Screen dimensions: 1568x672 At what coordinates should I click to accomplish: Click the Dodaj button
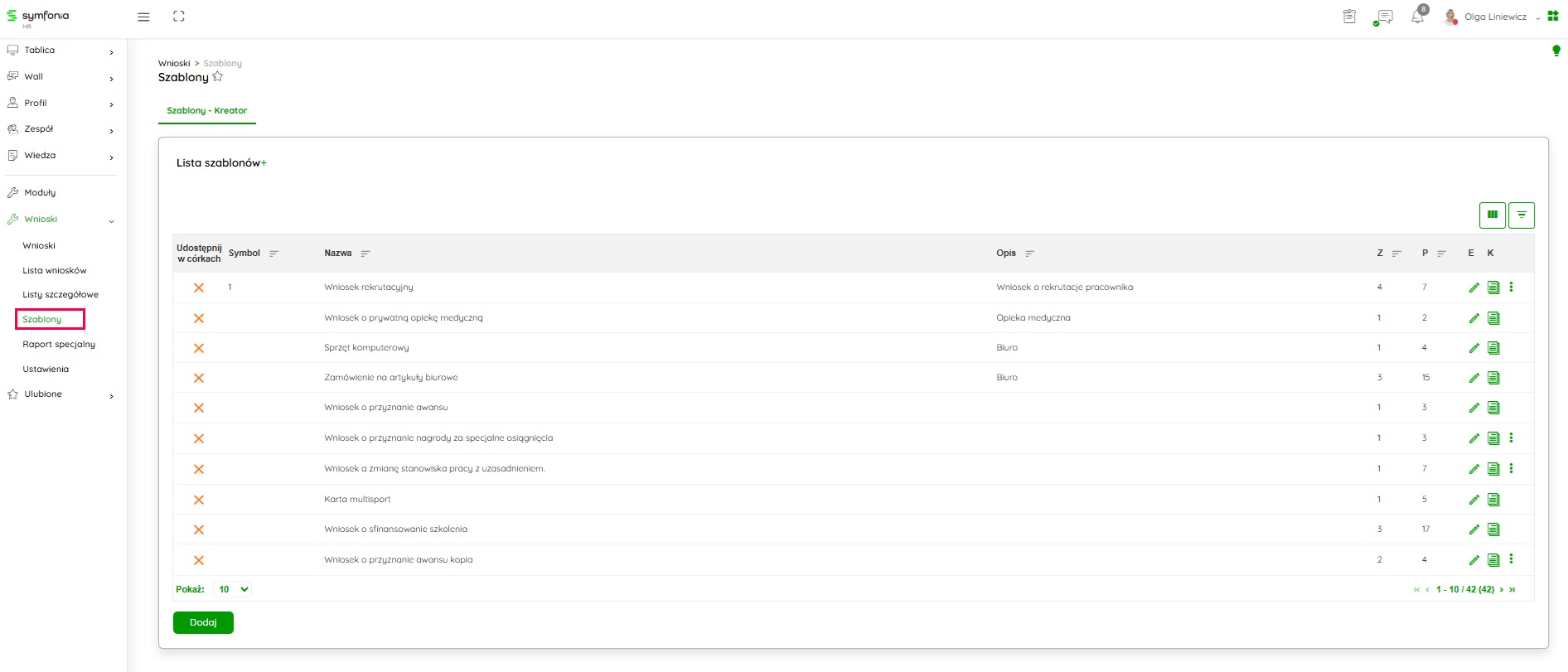[203, 622]
